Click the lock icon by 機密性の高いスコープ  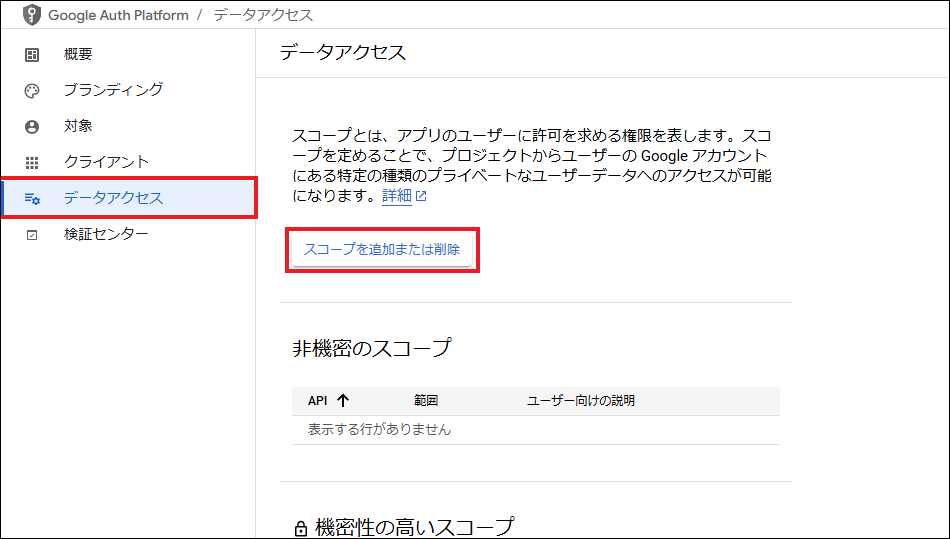point(300,528)
